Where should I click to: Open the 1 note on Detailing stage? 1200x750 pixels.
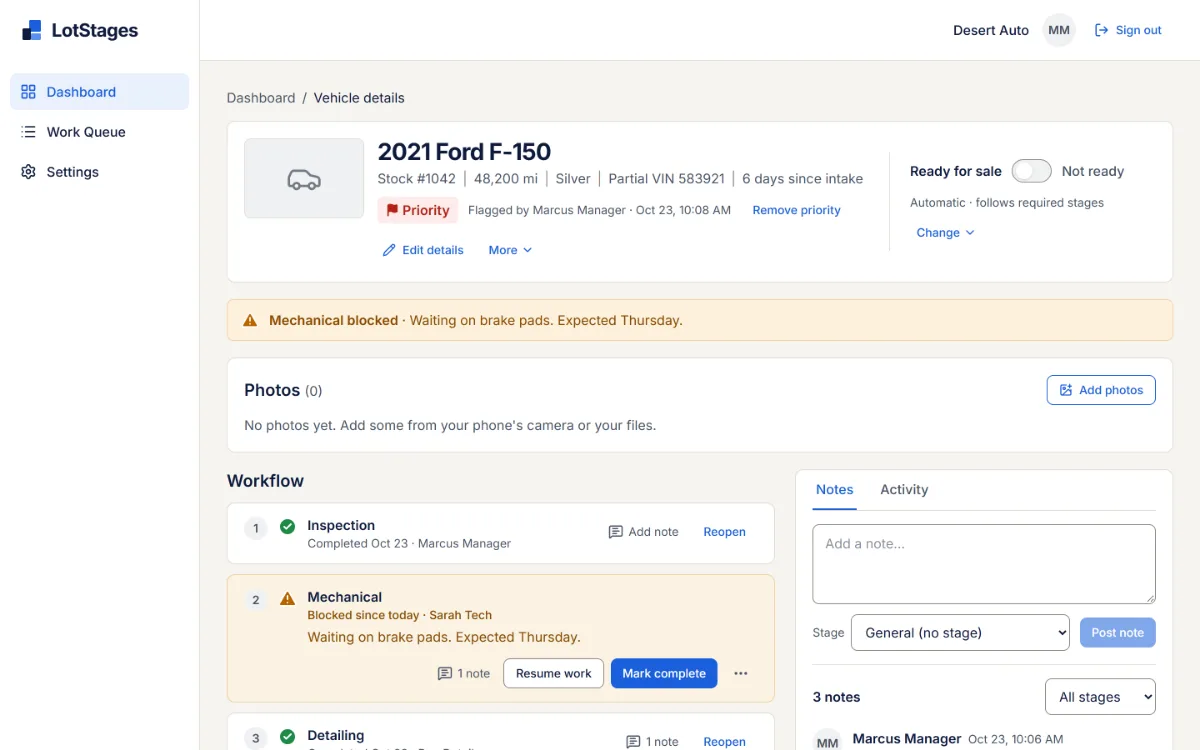pyautogui.click(x=652, y=742)
